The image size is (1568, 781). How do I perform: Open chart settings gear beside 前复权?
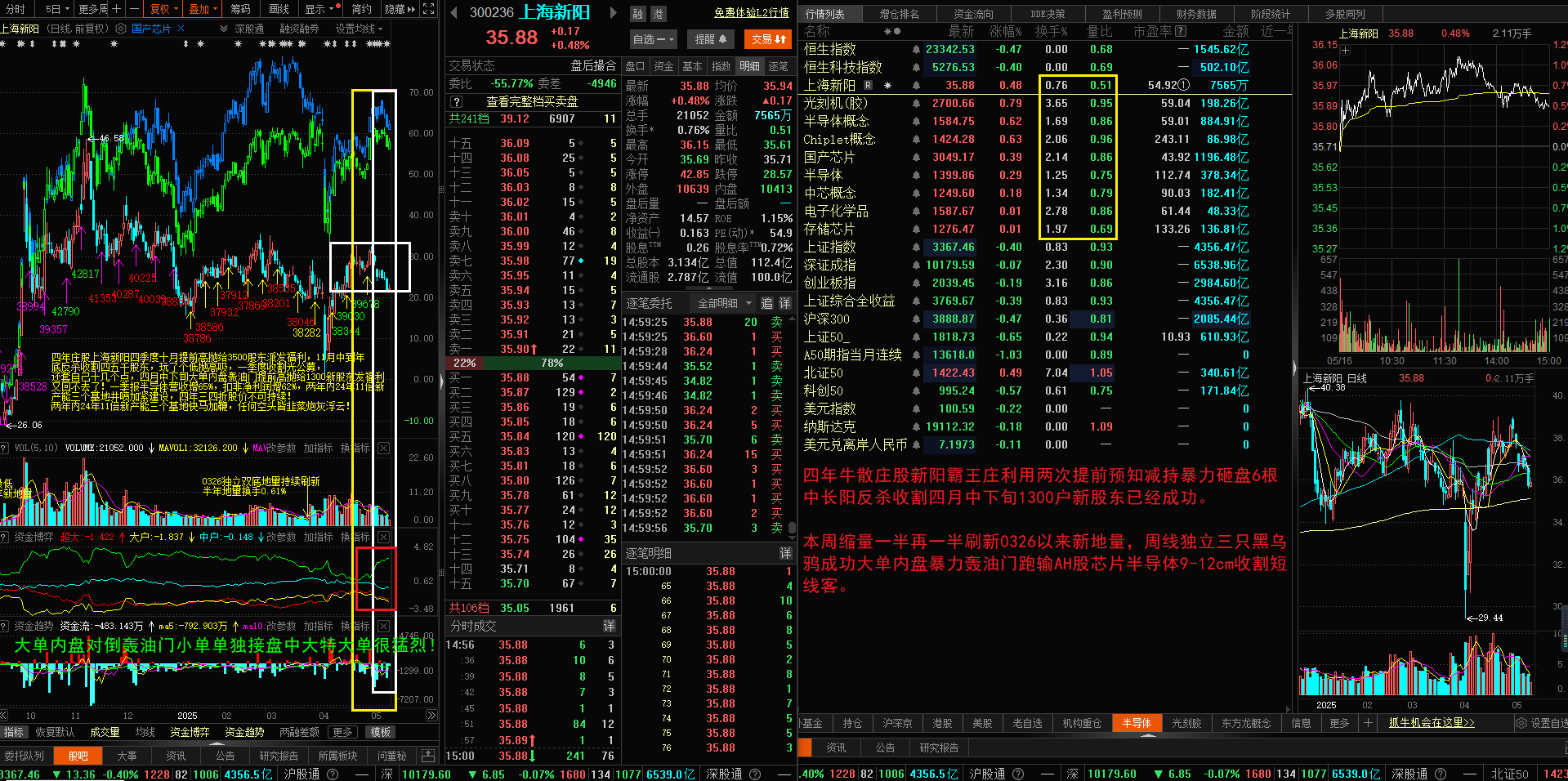121,29
